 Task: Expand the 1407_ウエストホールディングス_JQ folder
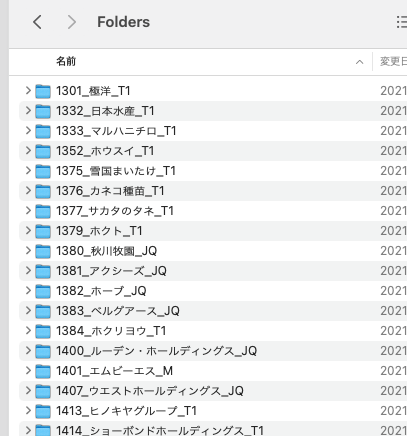tap(28, 390)
